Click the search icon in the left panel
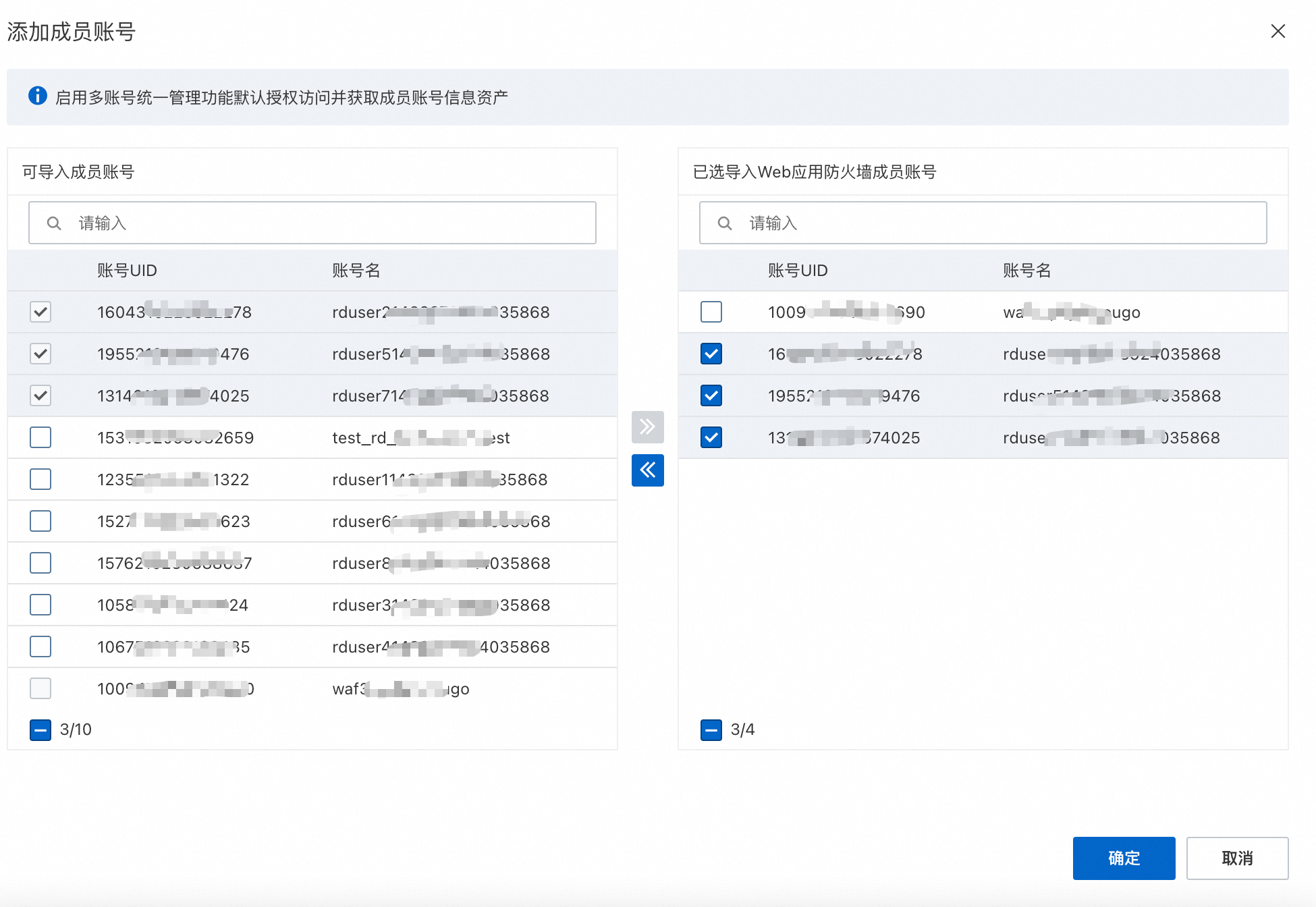 click(x=54, y=223)
